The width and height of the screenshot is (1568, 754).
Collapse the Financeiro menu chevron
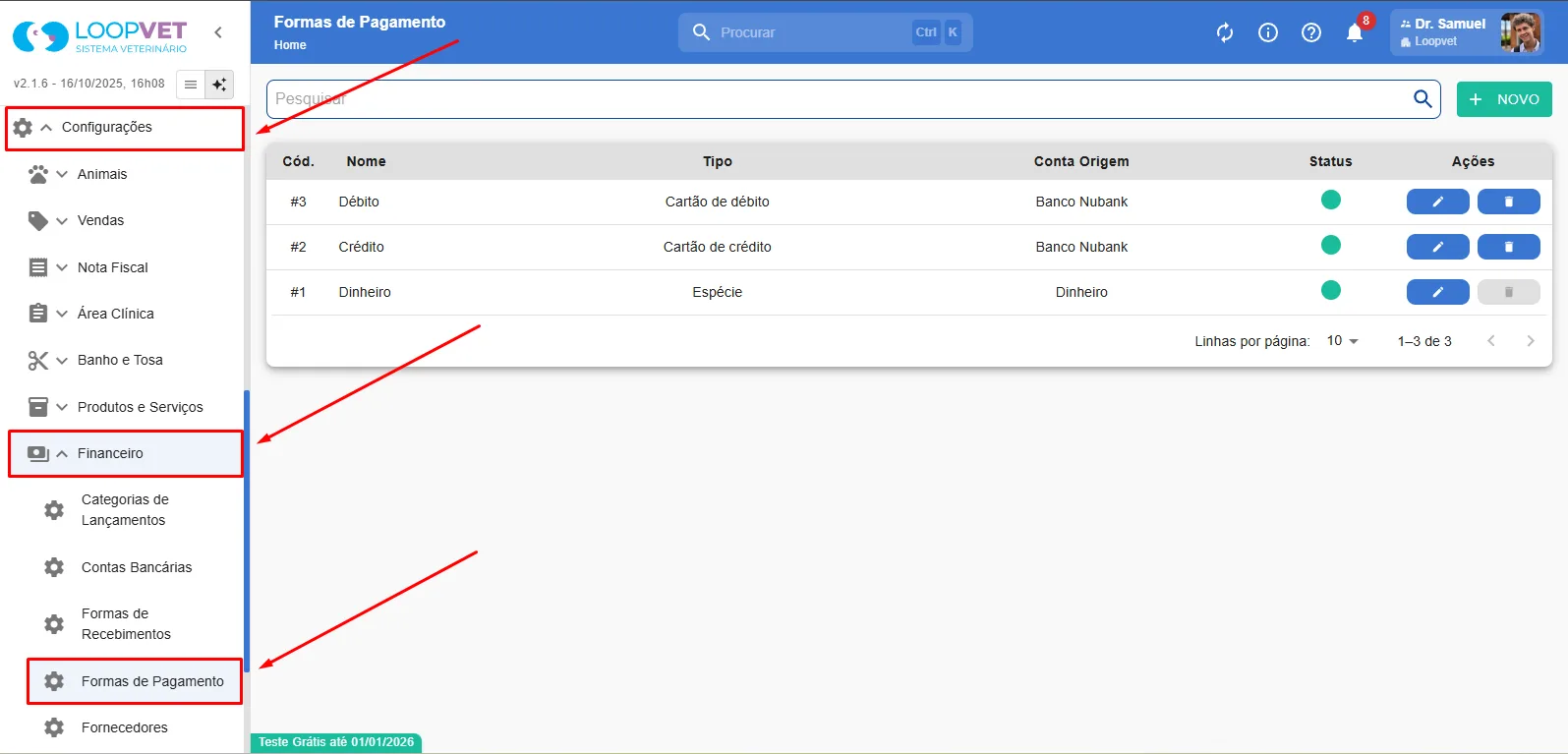[62, 453]
